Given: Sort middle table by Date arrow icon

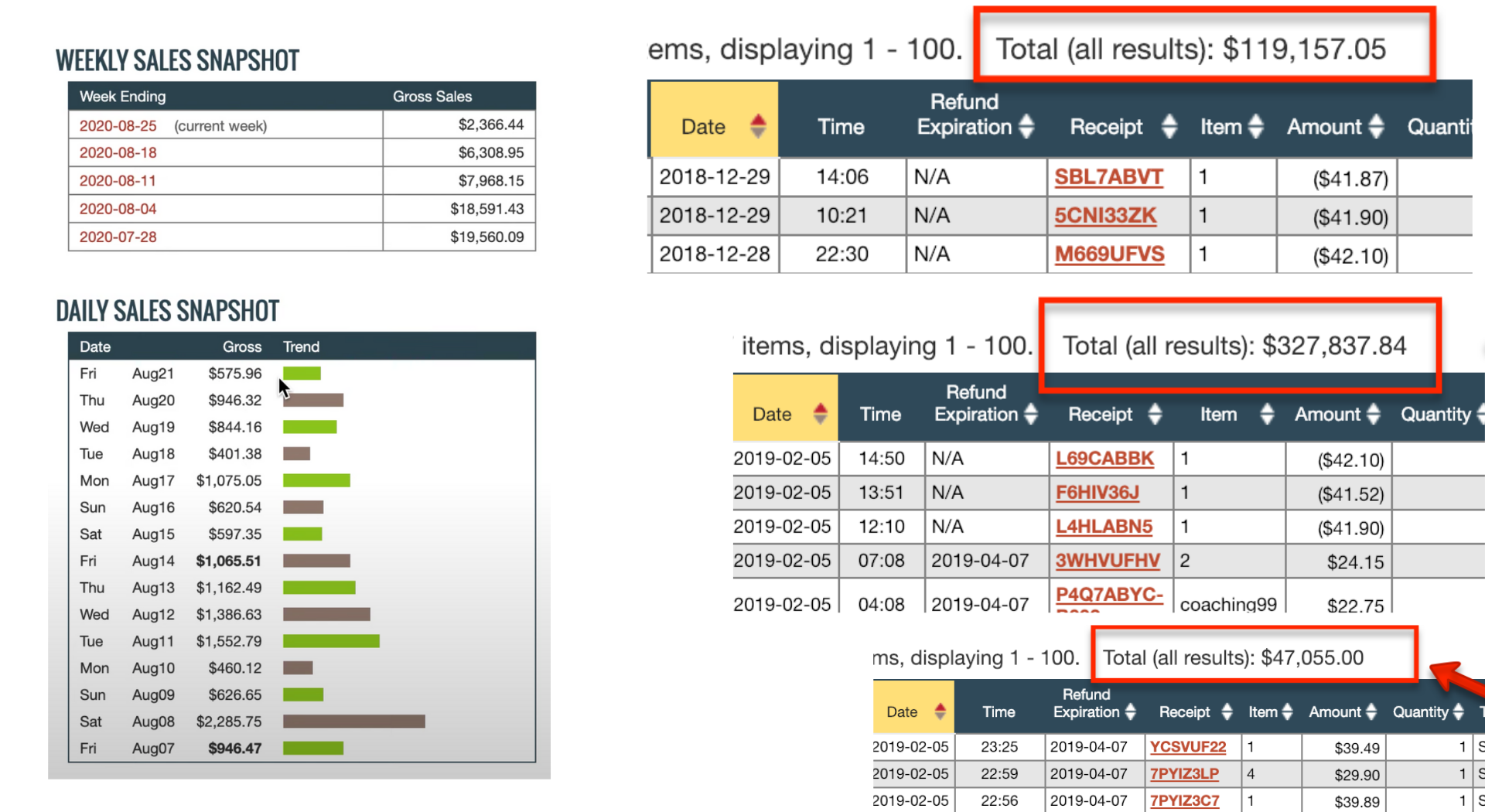Looking at the screenshot, I should [821, 414].
